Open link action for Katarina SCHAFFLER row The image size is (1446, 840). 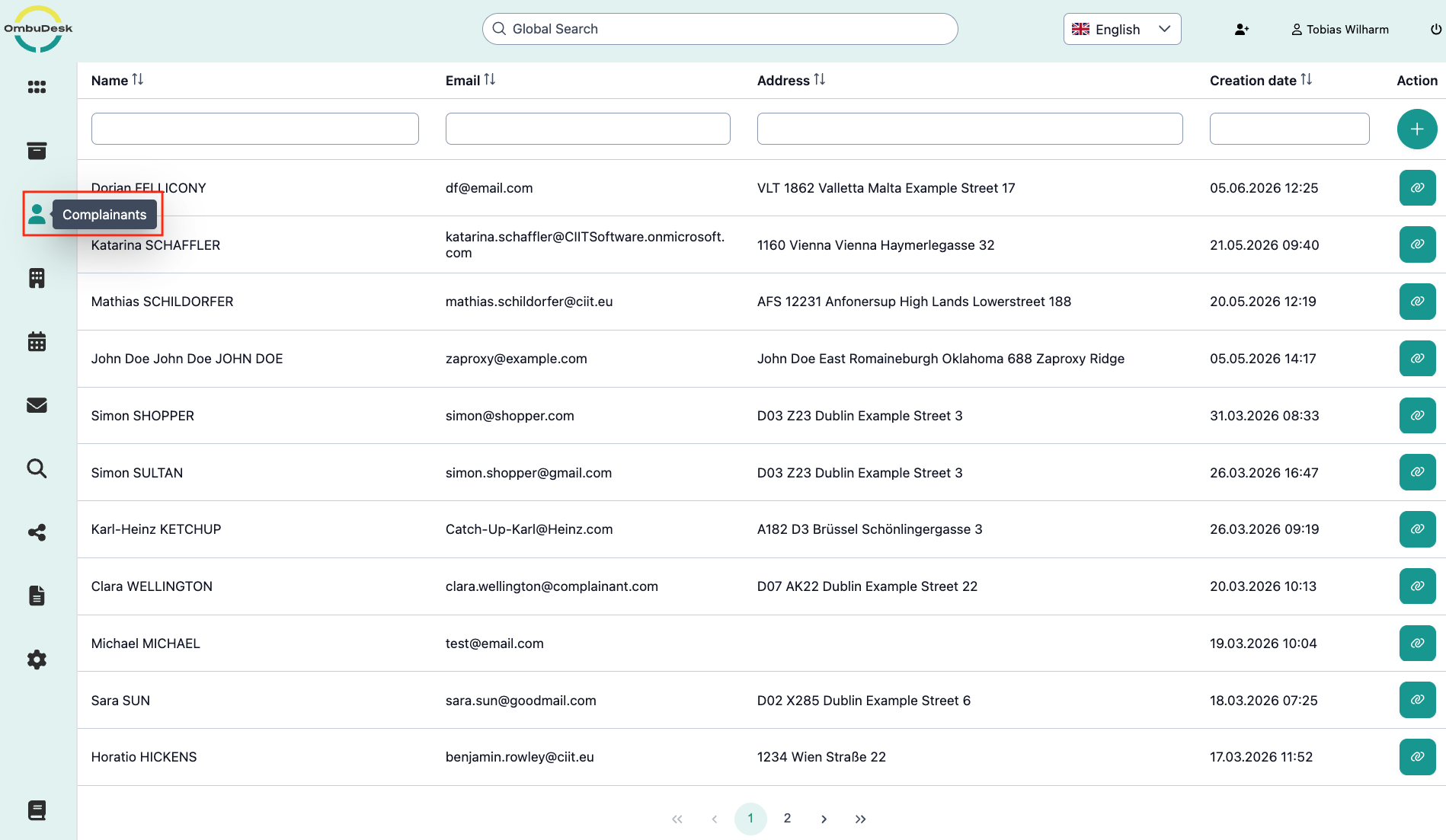[1417, 244]
